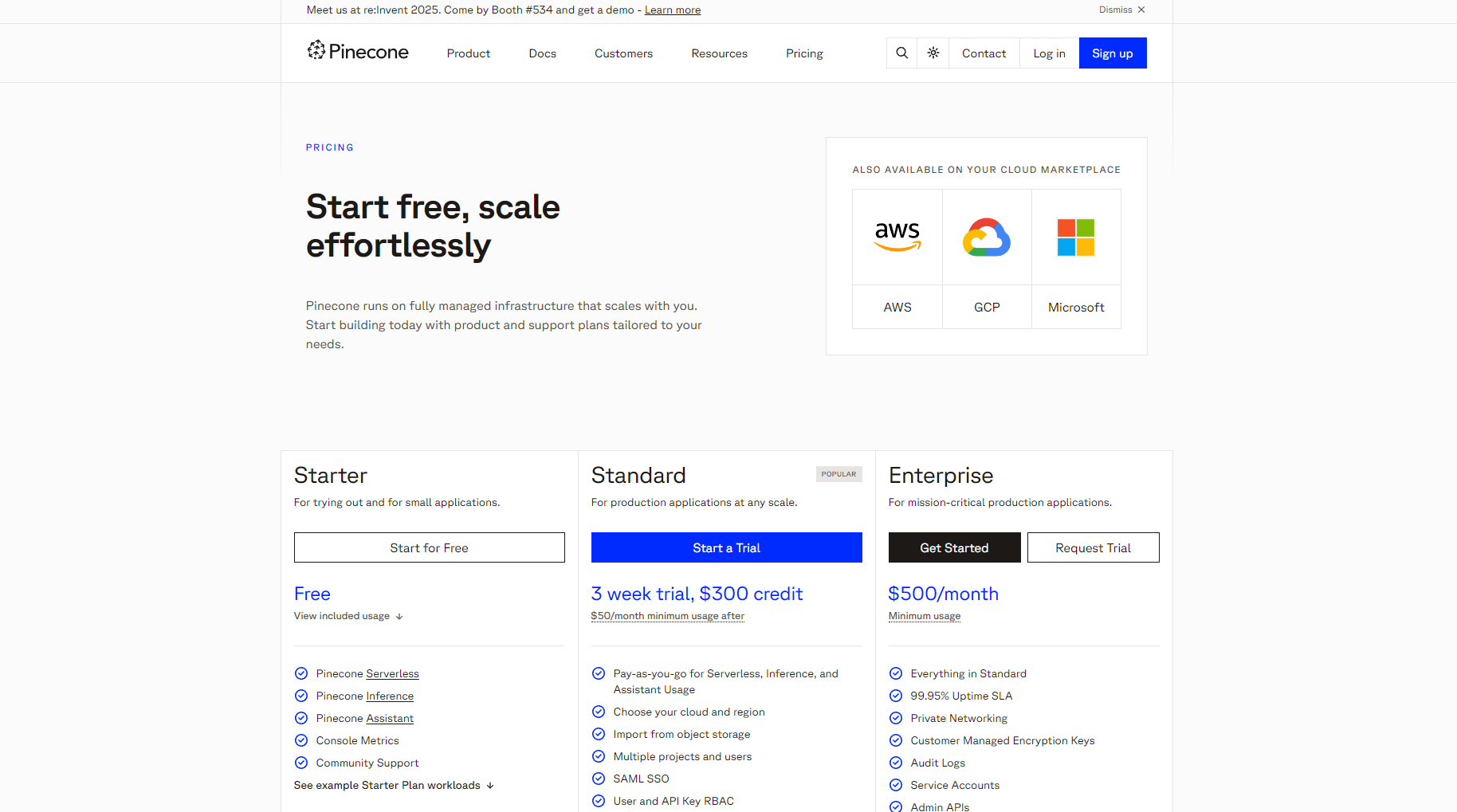1457x812 pixels.
Task: Click the Pinecone logo icon
Action: [316, 50]
